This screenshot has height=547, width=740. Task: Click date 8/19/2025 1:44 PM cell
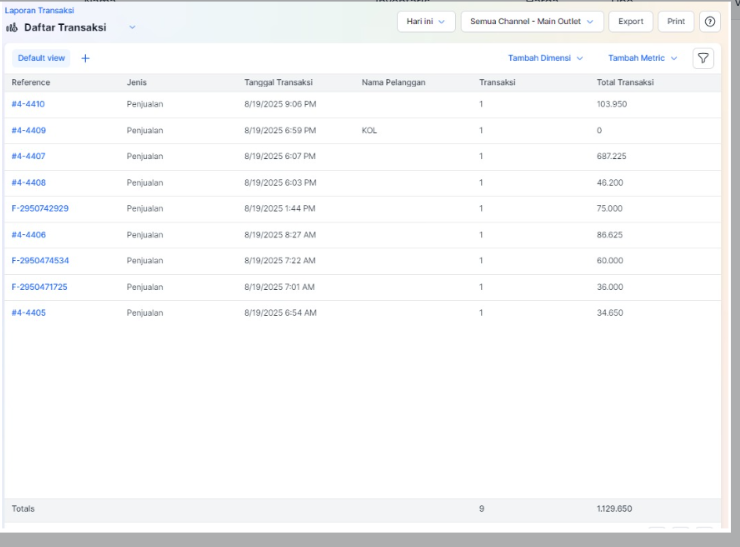pos(279,209)
